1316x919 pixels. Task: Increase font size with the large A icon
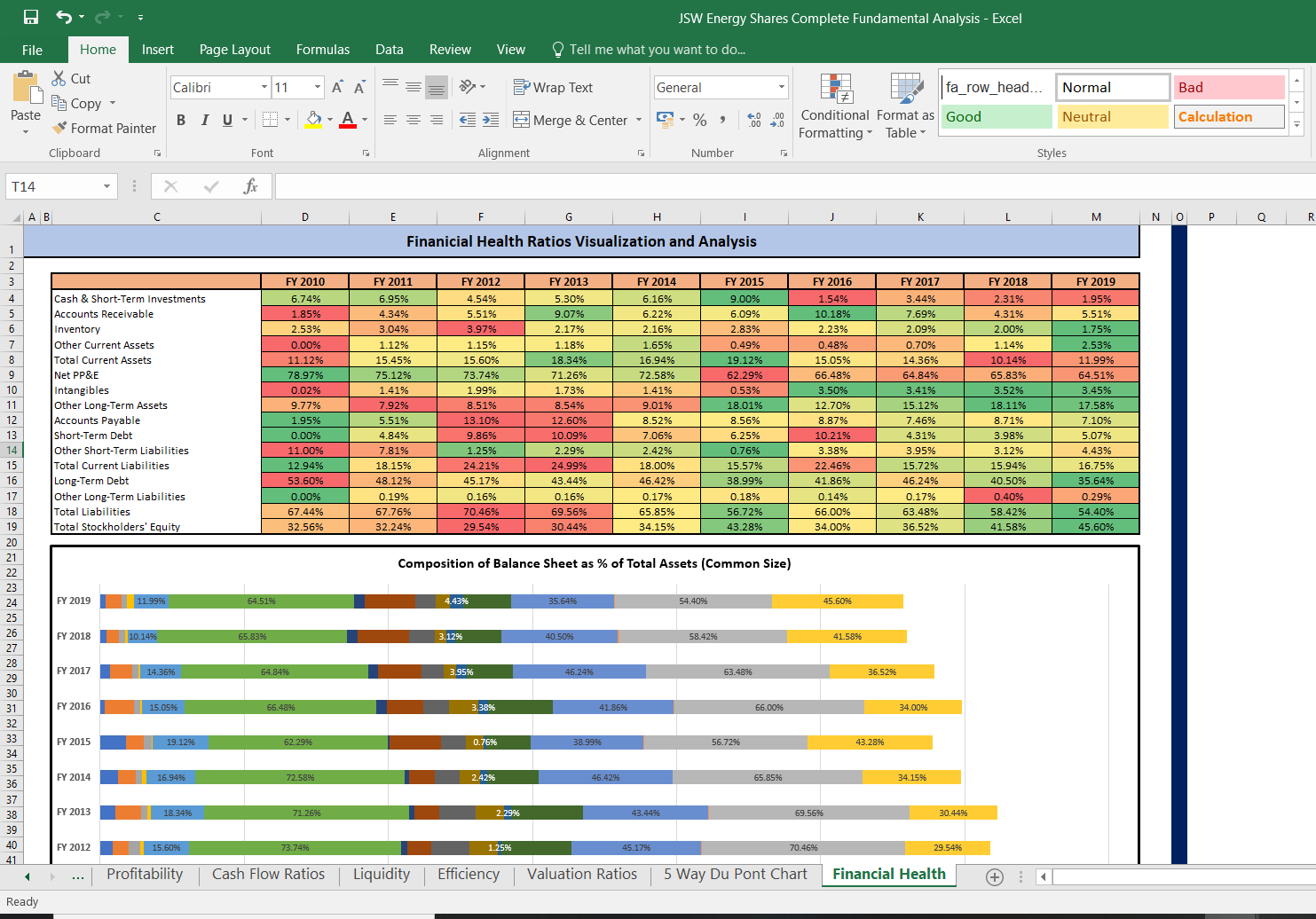pos(337,87)
